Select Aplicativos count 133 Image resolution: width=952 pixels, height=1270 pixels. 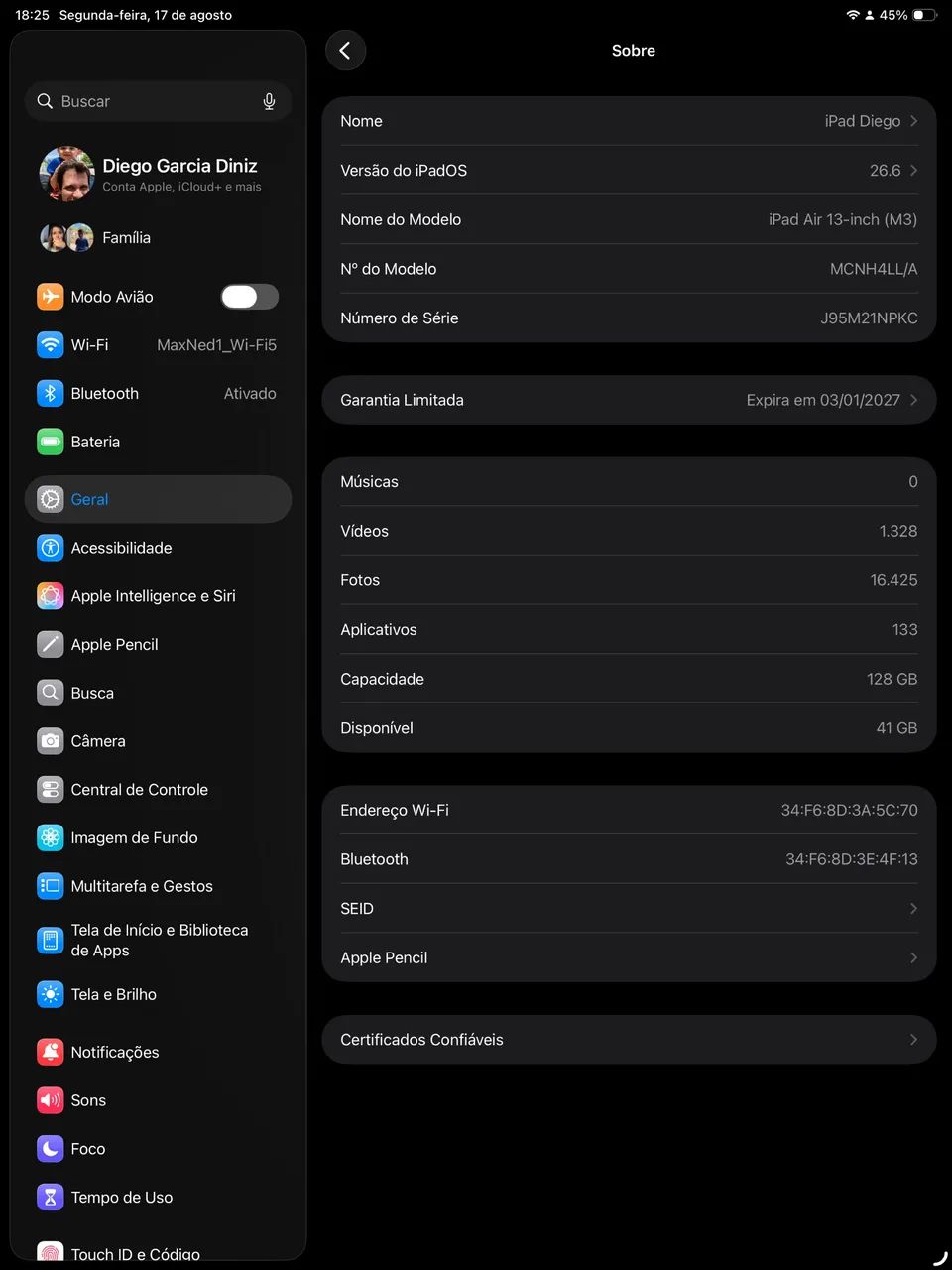[904, 630]
